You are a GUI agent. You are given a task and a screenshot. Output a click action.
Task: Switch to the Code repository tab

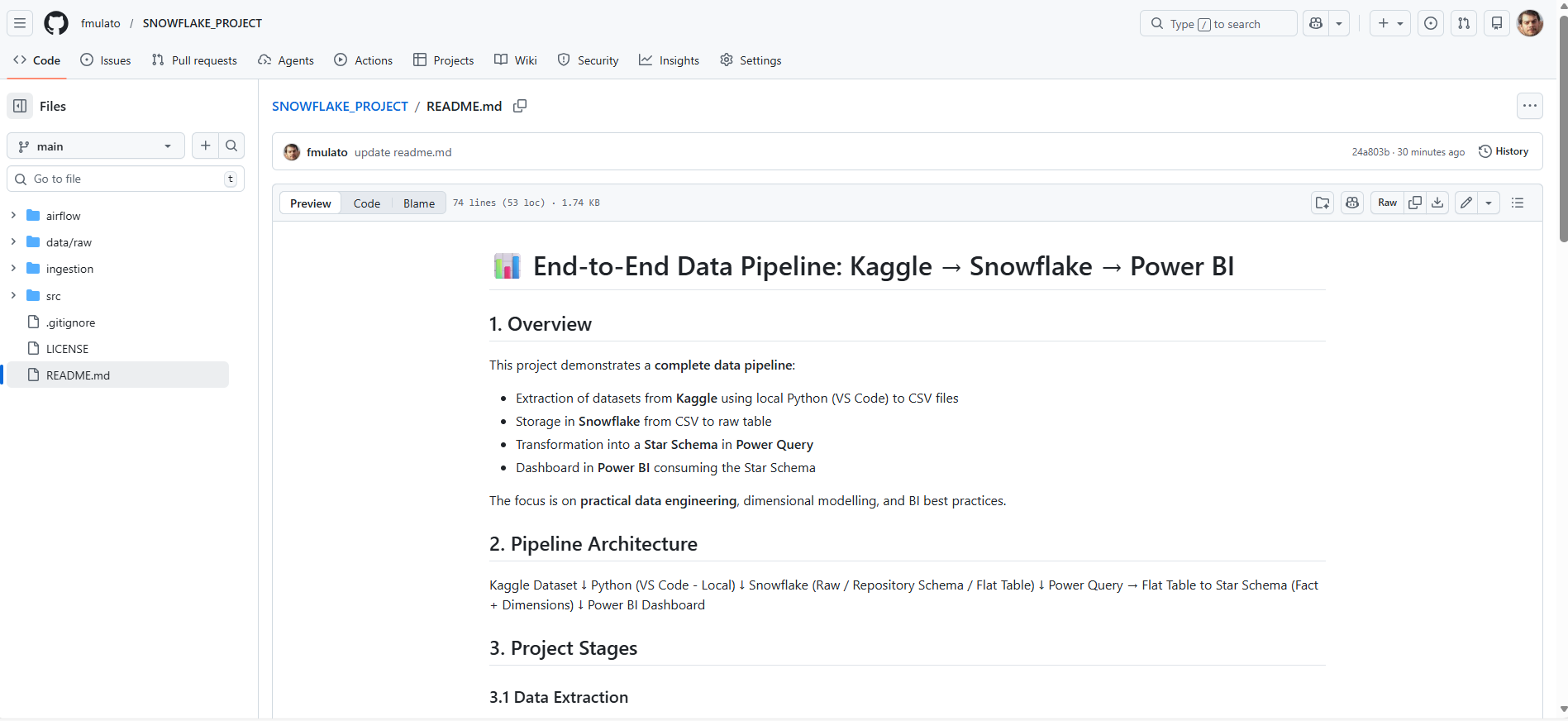pos(37,60)
